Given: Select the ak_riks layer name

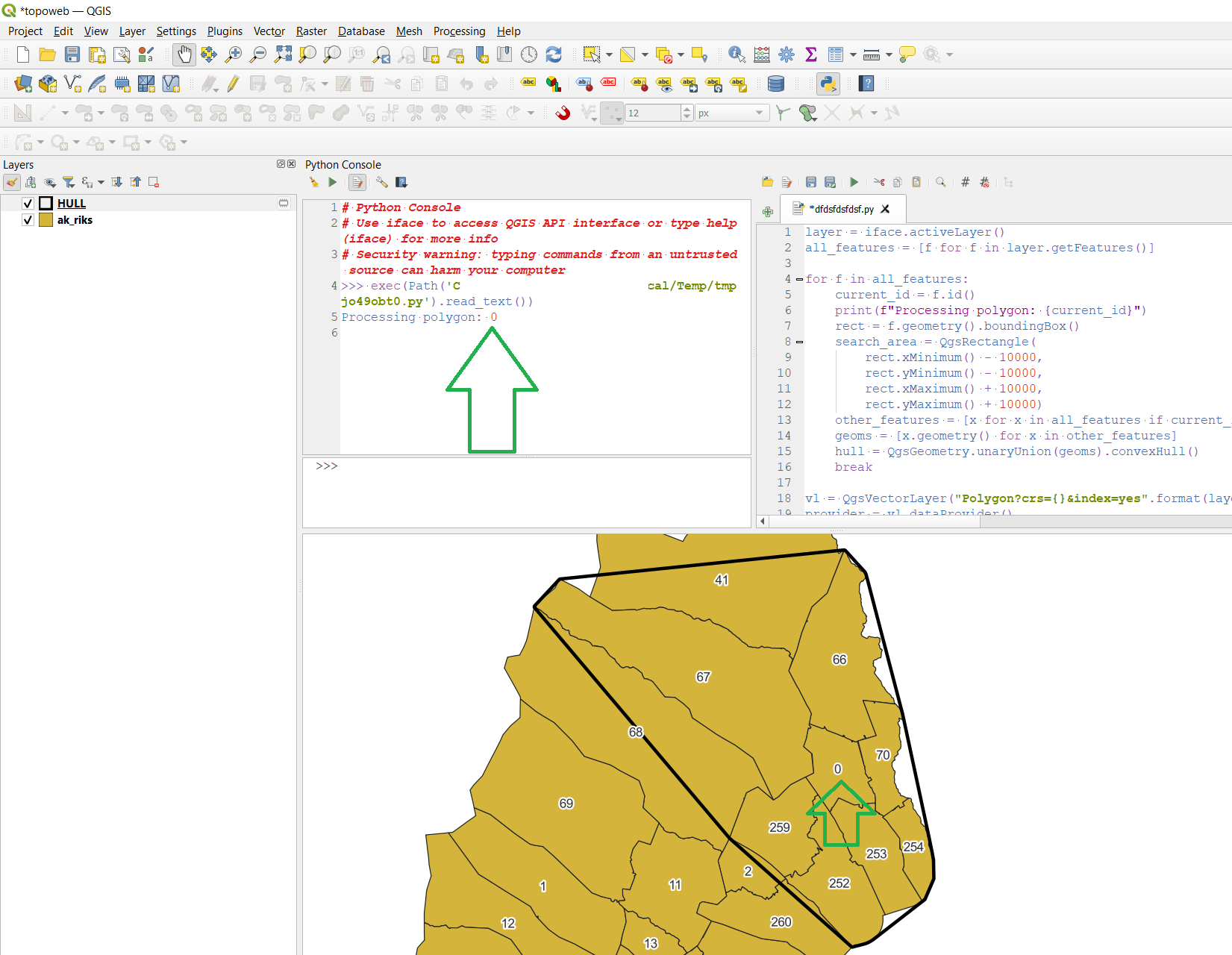Looking at the screenshot, I should pos(75,220).
